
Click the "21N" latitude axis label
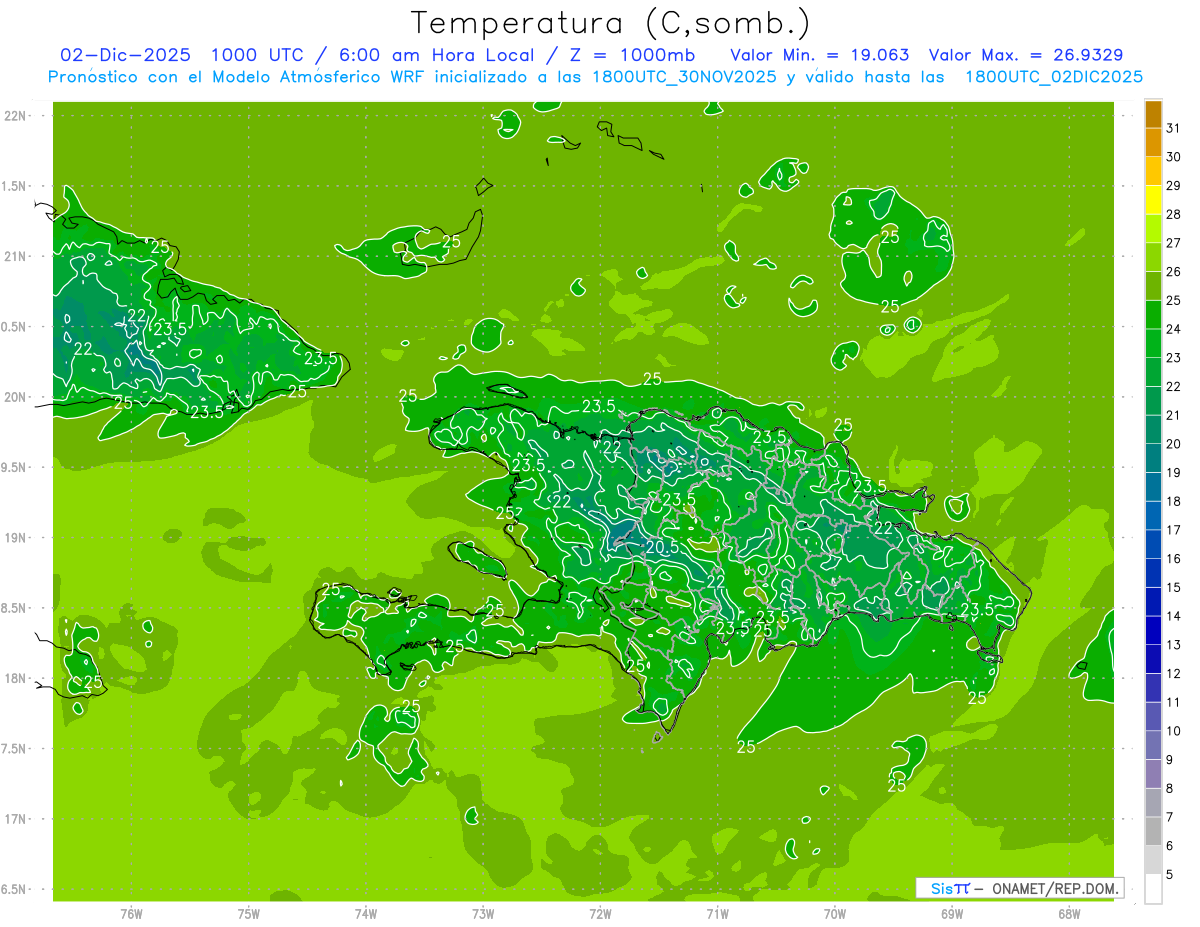pos(15,257)
